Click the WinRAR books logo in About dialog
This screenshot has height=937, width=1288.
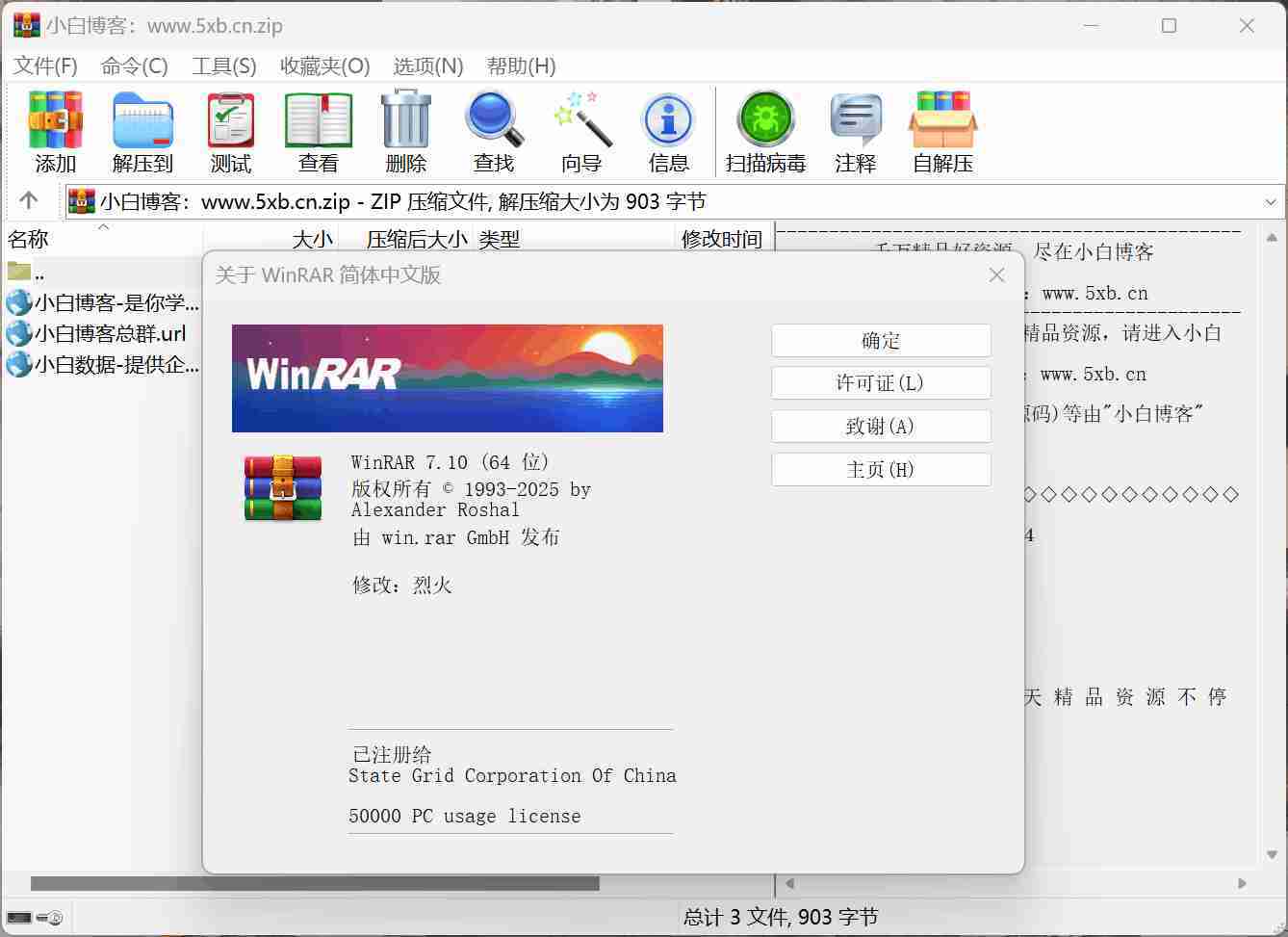click(283, 488)
